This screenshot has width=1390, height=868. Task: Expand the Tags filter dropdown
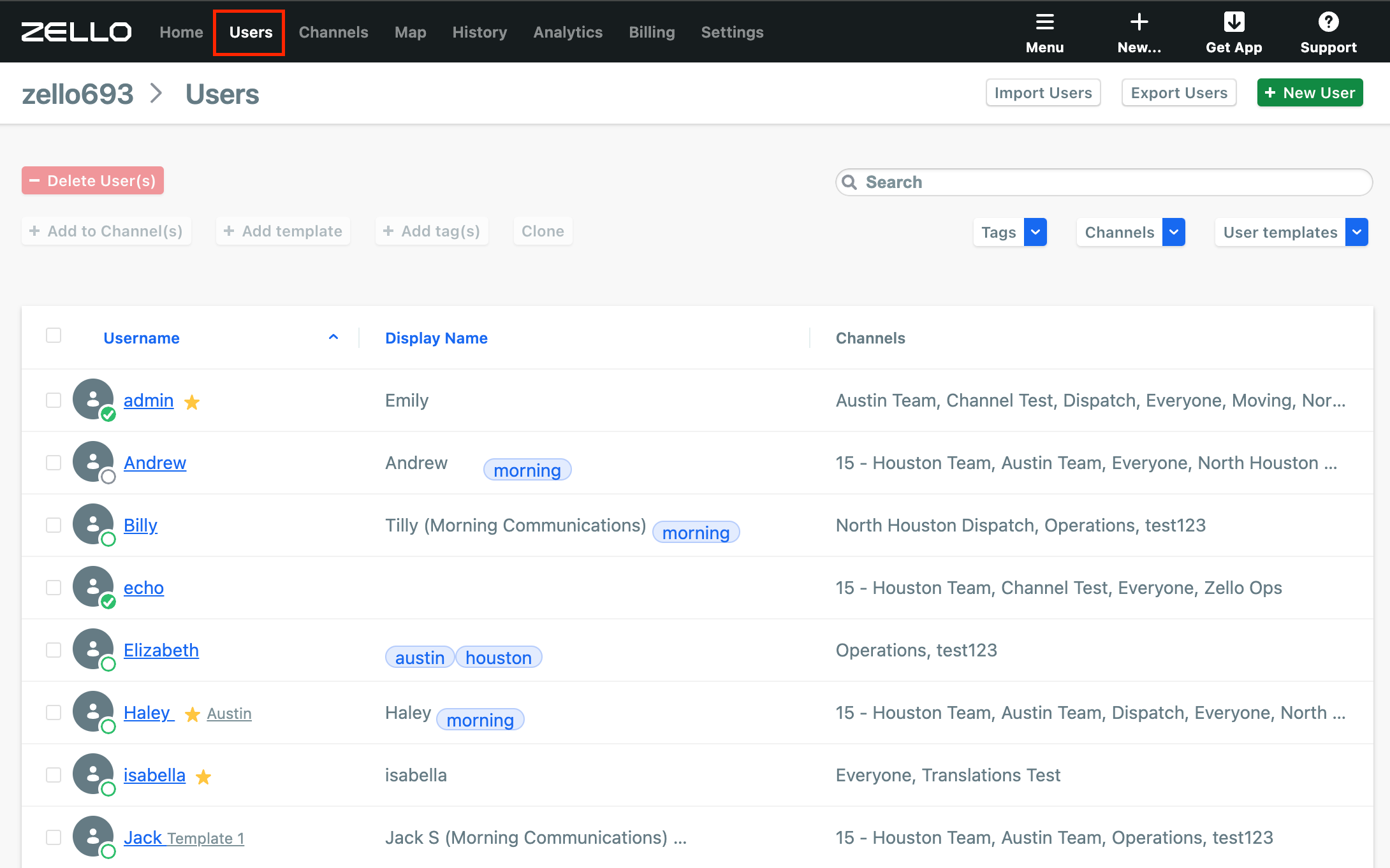click(x=1035, y=232)
